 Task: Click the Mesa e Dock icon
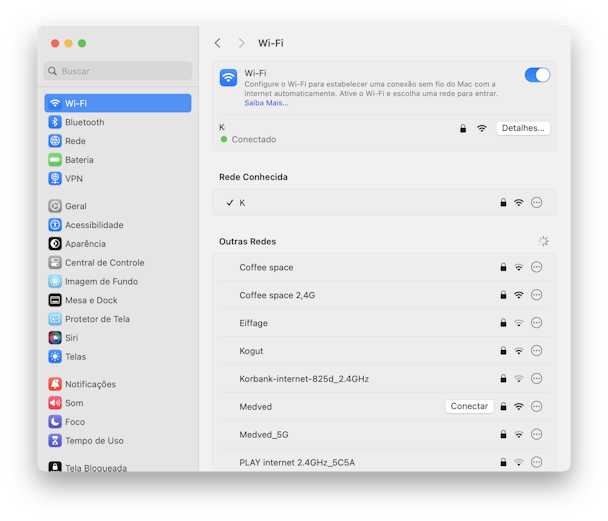click(x=55, y=300)
